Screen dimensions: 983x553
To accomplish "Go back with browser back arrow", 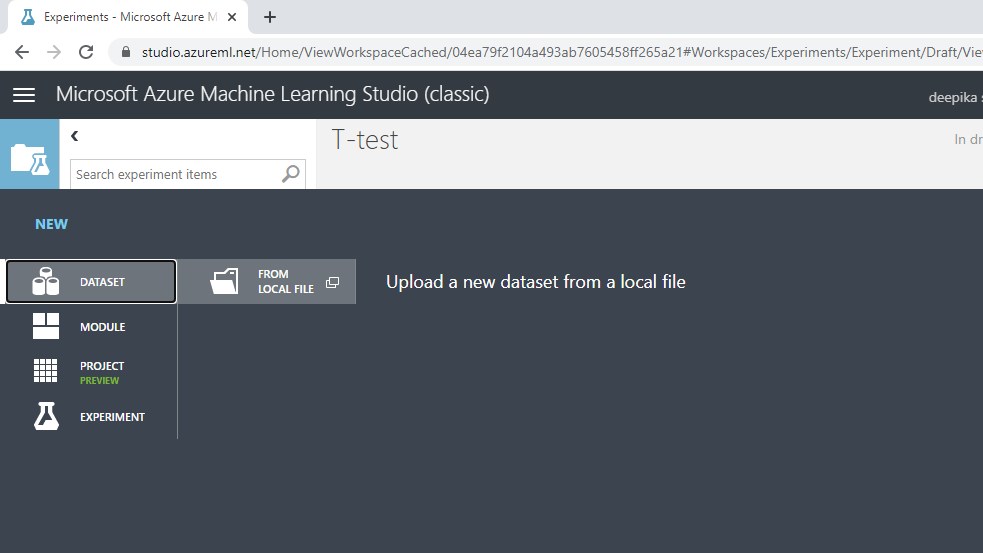I will (x=22, y=52).
